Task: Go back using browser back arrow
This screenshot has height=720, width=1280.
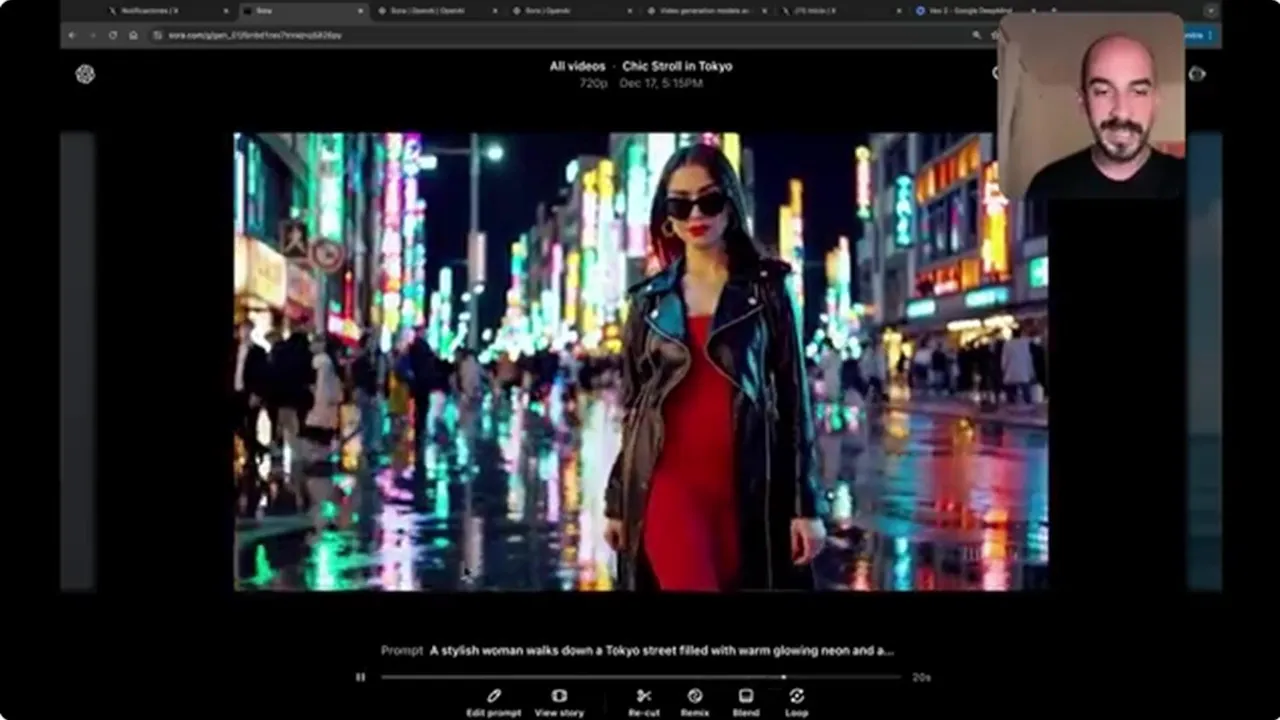Action: pyautogui.click(x=71, y=35)
